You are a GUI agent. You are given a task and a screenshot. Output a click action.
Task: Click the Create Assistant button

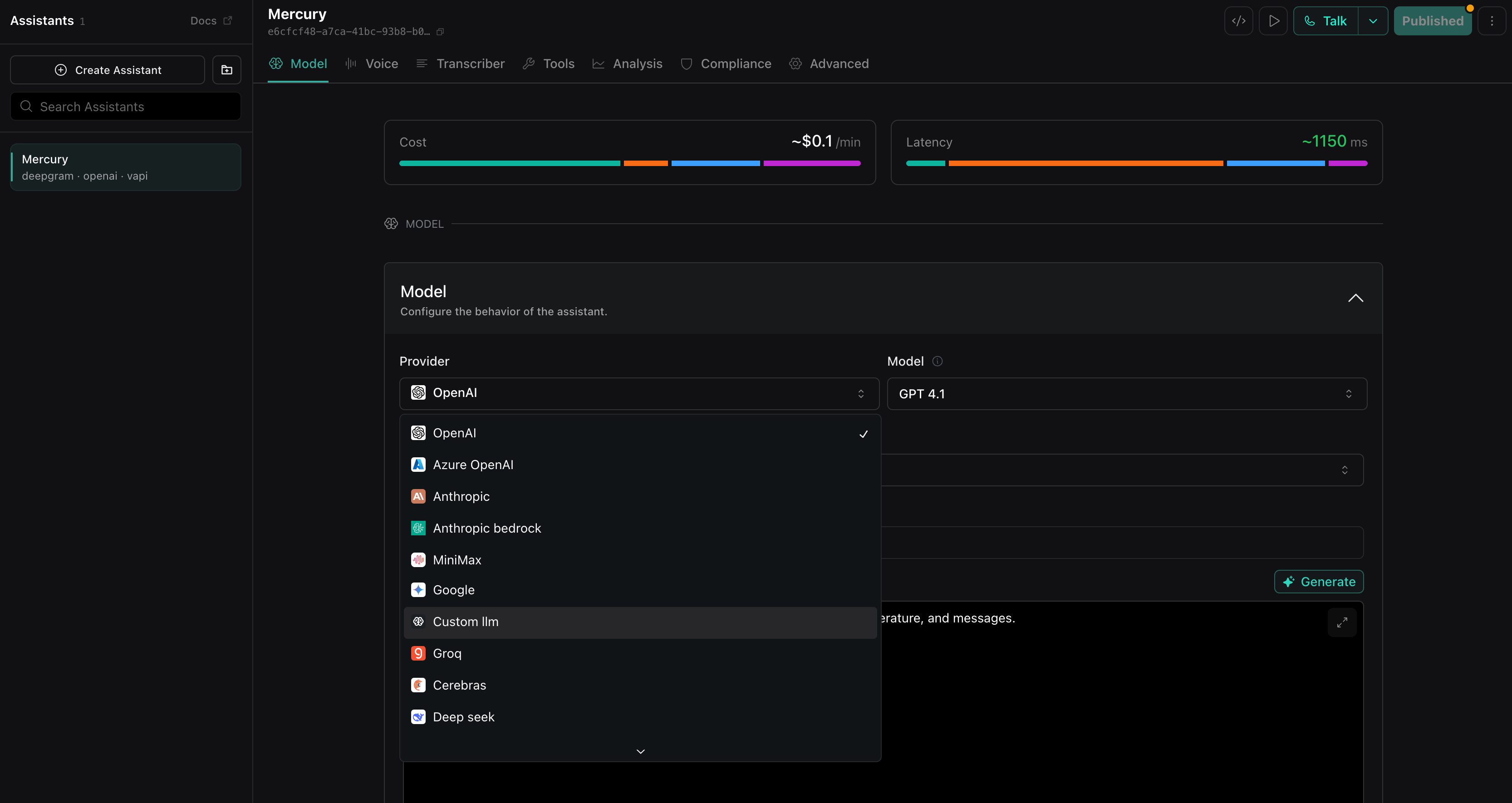point(108,70)
